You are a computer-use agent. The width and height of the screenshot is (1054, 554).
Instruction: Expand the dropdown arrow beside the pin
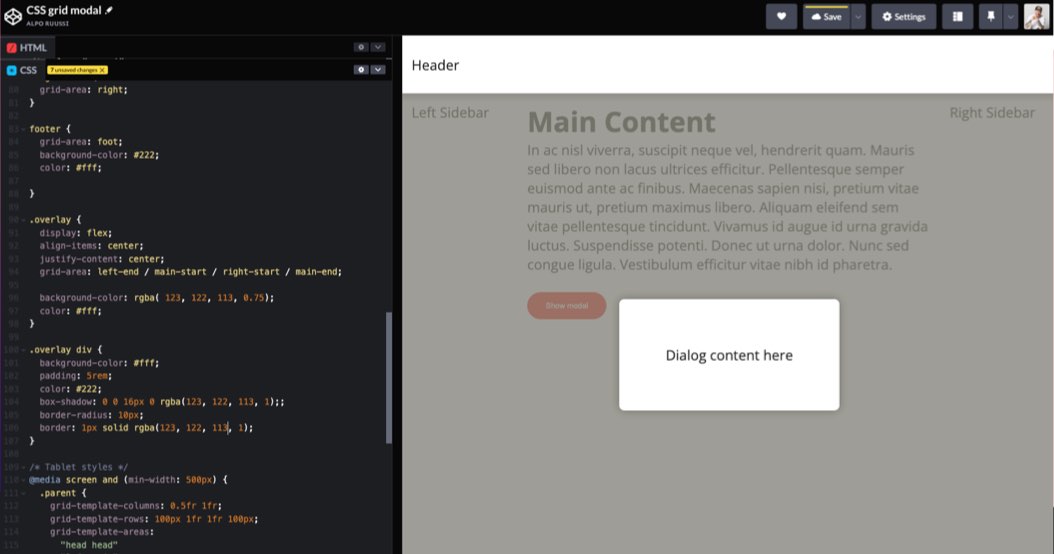tap(1010, 17)
